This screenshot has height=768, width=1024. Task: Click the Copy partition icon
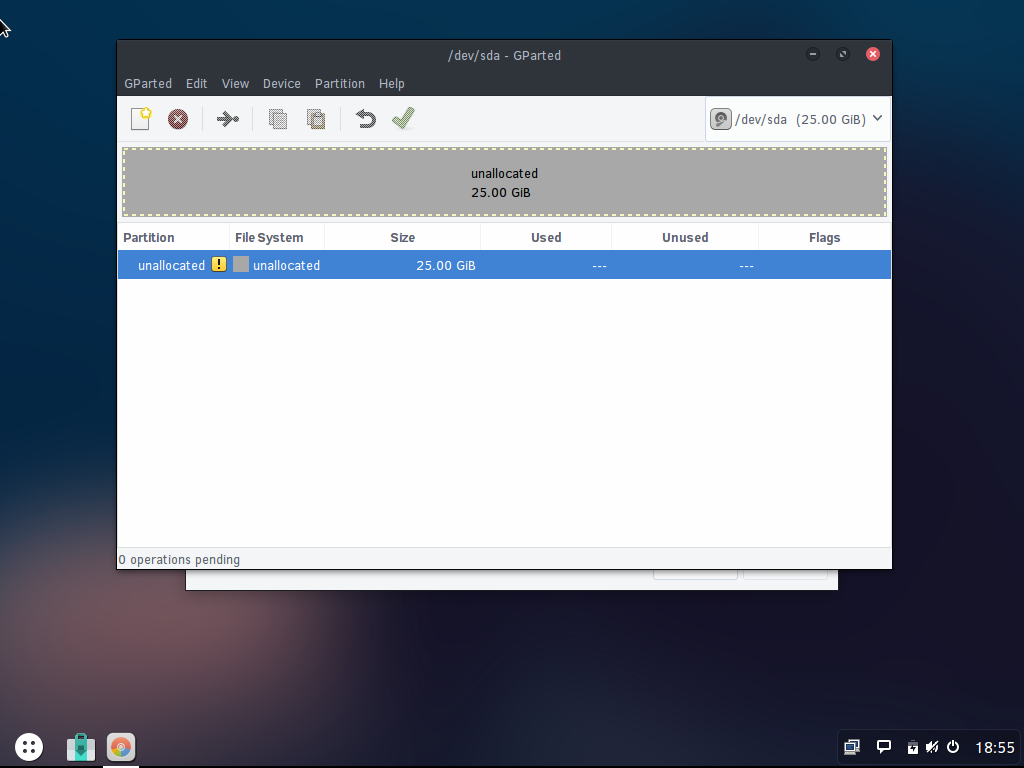click(278, 119)
